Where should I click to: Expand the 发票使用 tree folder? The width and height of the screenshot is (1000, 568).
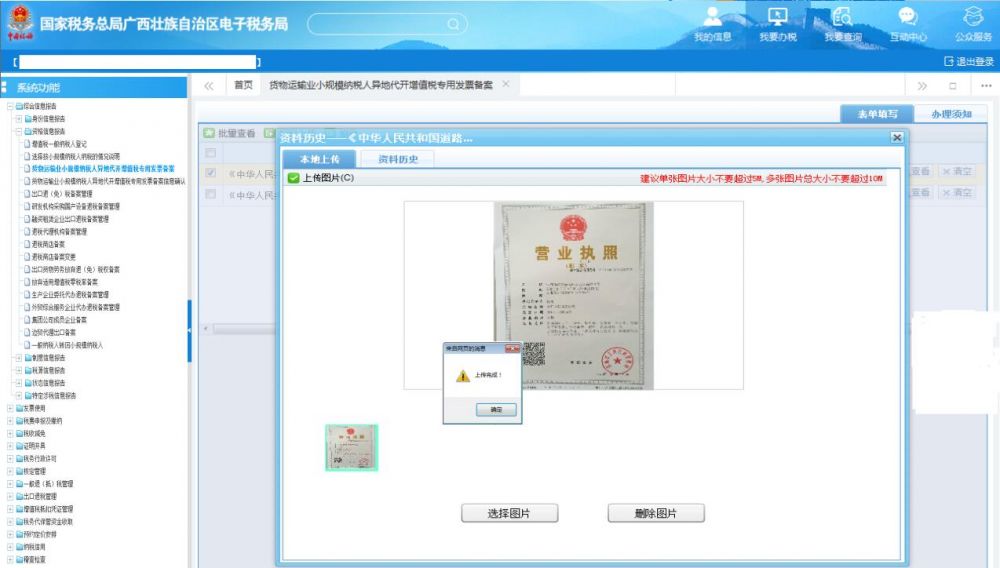(10, 408)
